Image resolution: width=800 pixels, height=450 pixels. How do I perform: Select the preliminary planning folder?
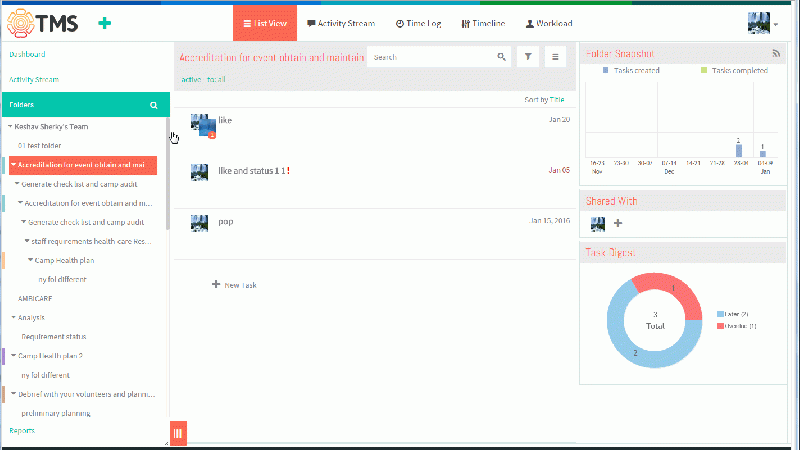[56, 413]
